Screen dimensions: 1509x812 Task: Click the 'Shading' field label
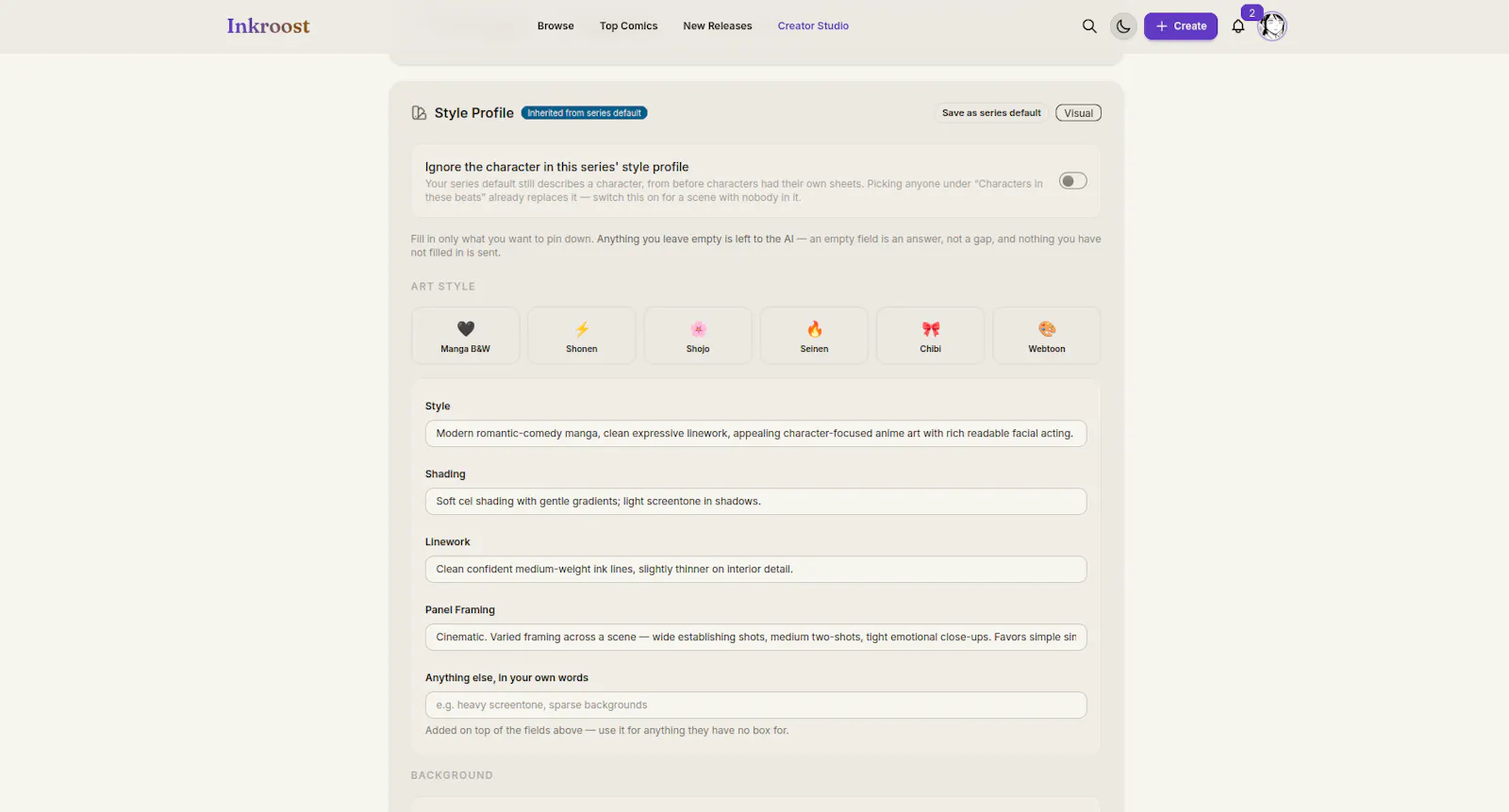tap(445, 474)
